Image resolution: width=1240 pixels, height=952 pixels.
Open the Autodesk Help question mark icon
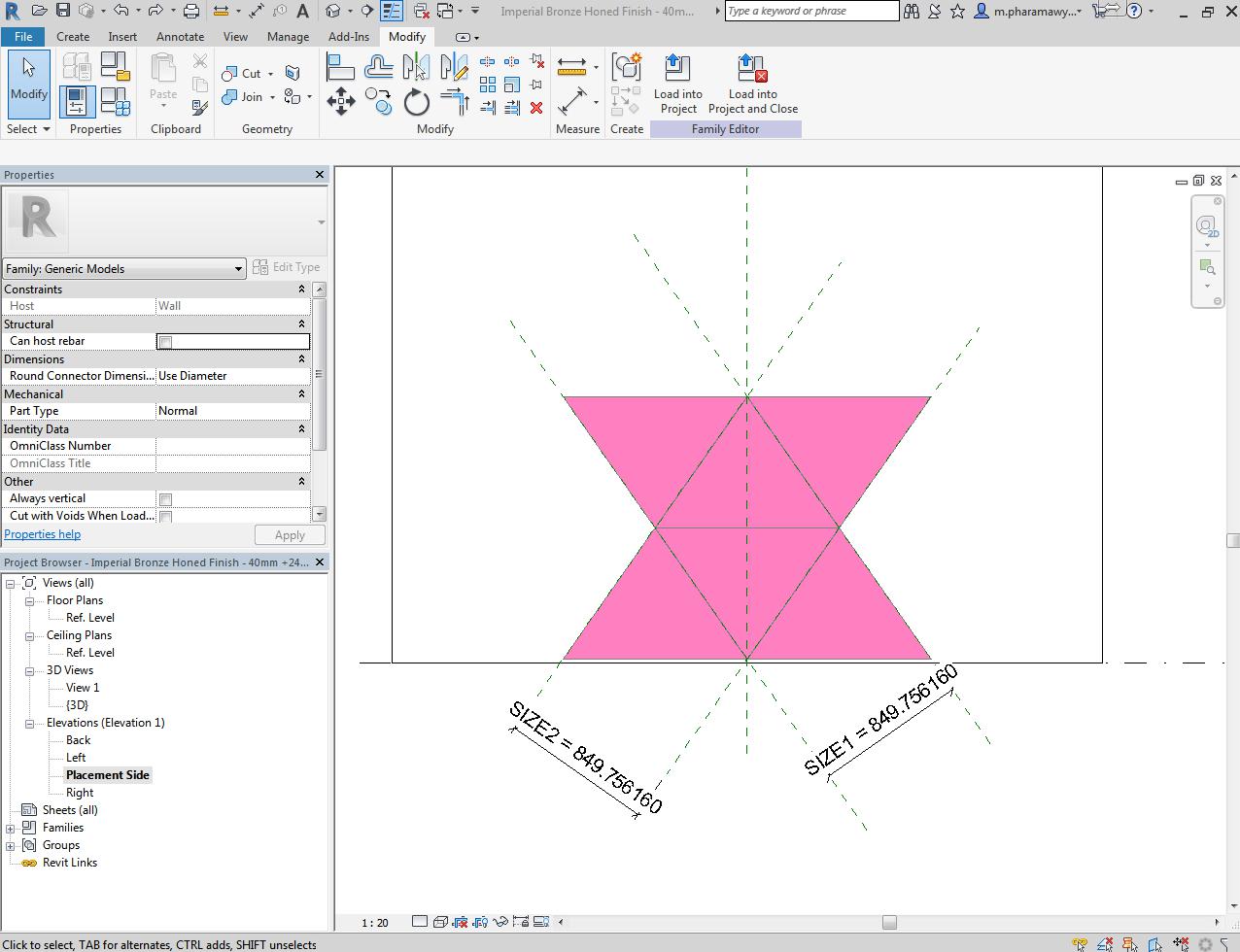click(1134, 11)
